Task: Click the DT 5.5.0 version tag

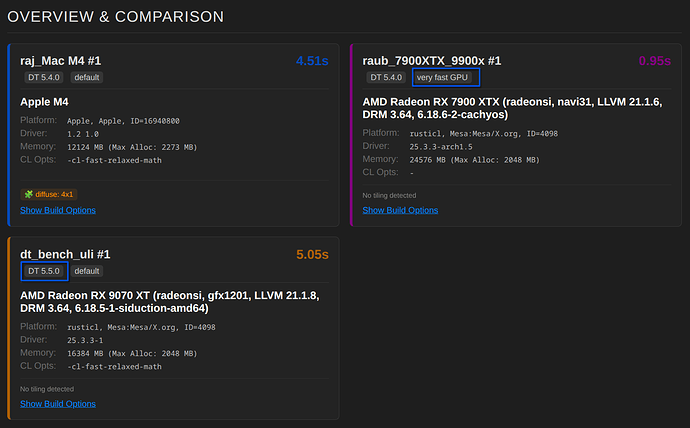Action: pos(45,271)
